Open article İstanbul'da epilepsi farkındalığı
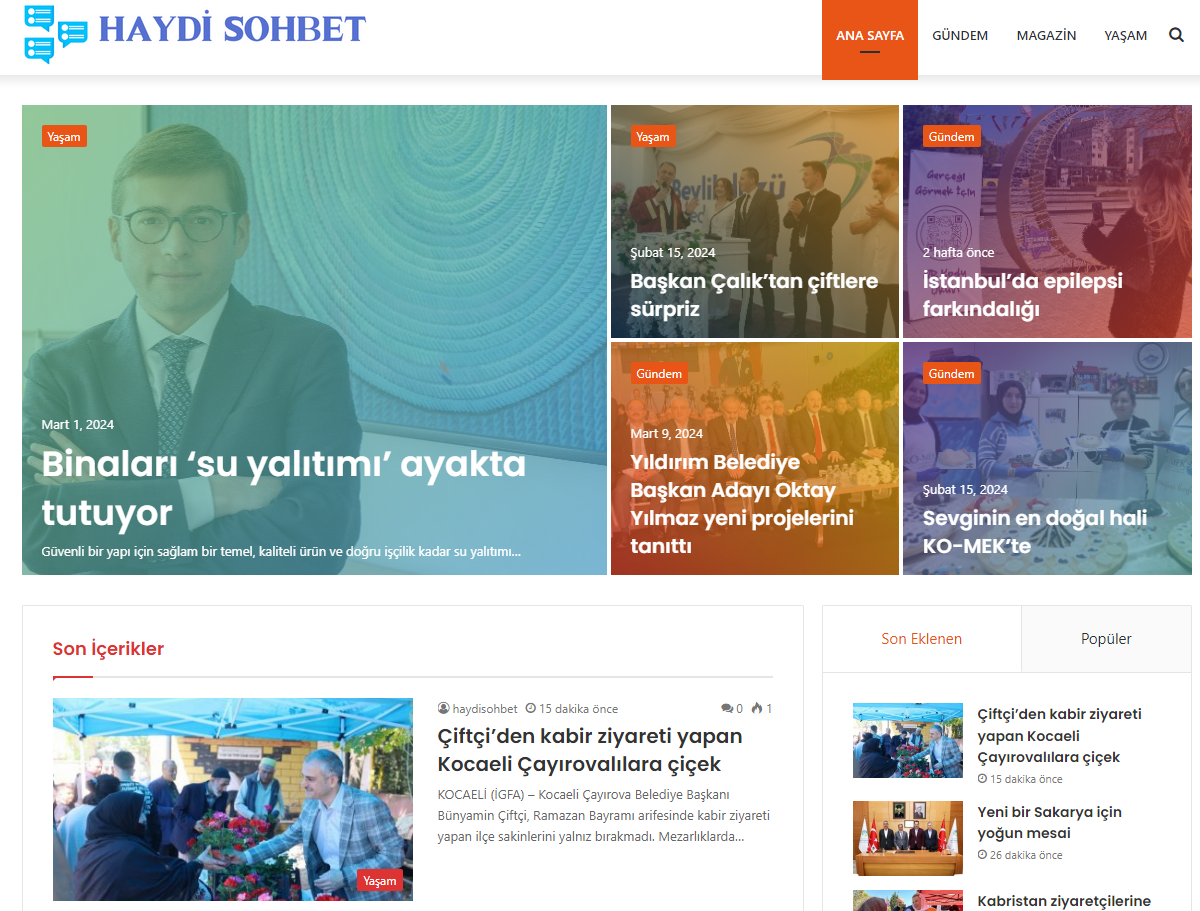The image size is (1200, 911). click(1022, 295)
